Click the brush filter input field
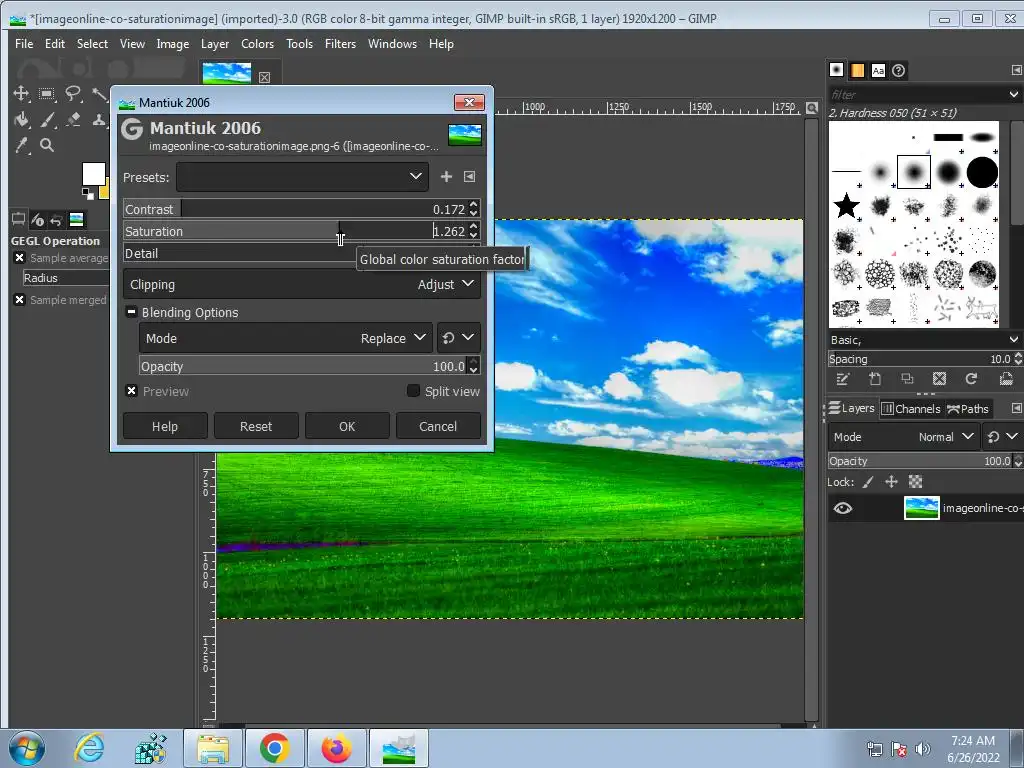The image size is (1024, 768). (x=917, y=95)
